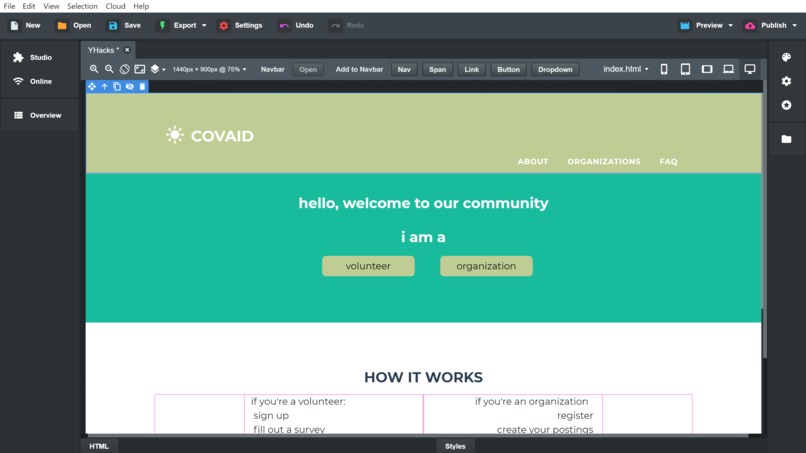Open a project with the Open folder icon
The width and height of the screenshot is (806, 453).
62,25
